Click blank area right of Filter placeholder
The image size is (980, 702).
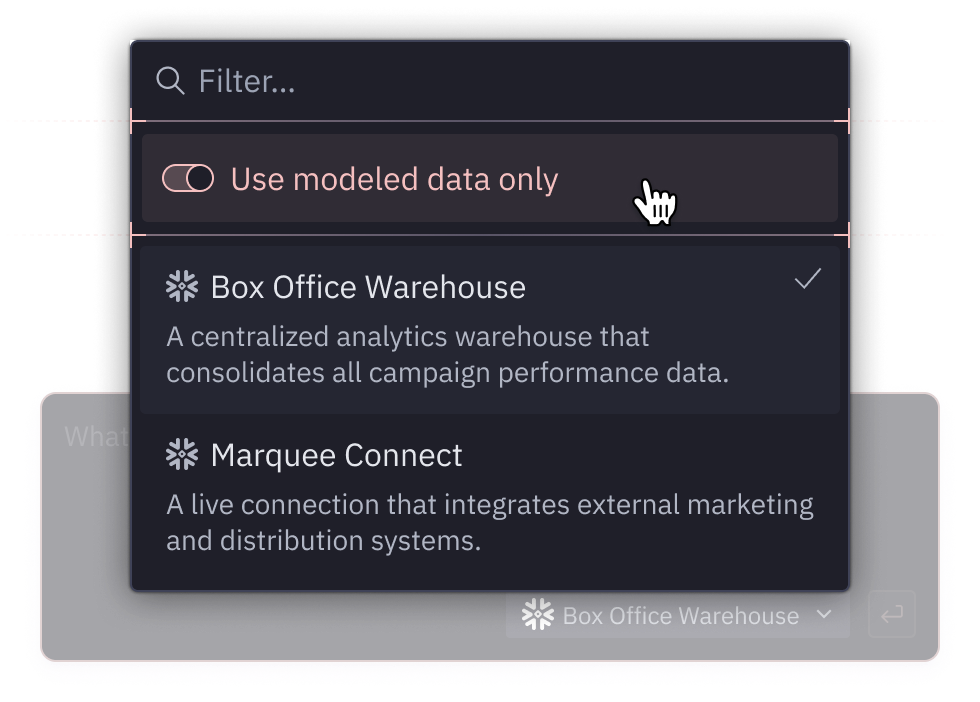coord(562,81)
